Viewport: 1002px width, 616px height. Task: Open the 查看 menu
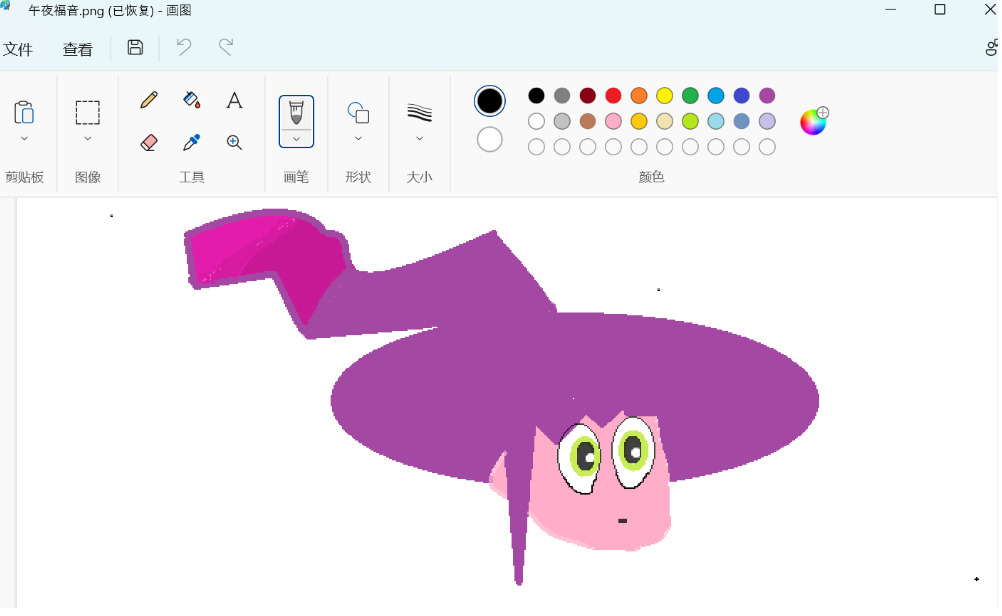tap(78, 49)
